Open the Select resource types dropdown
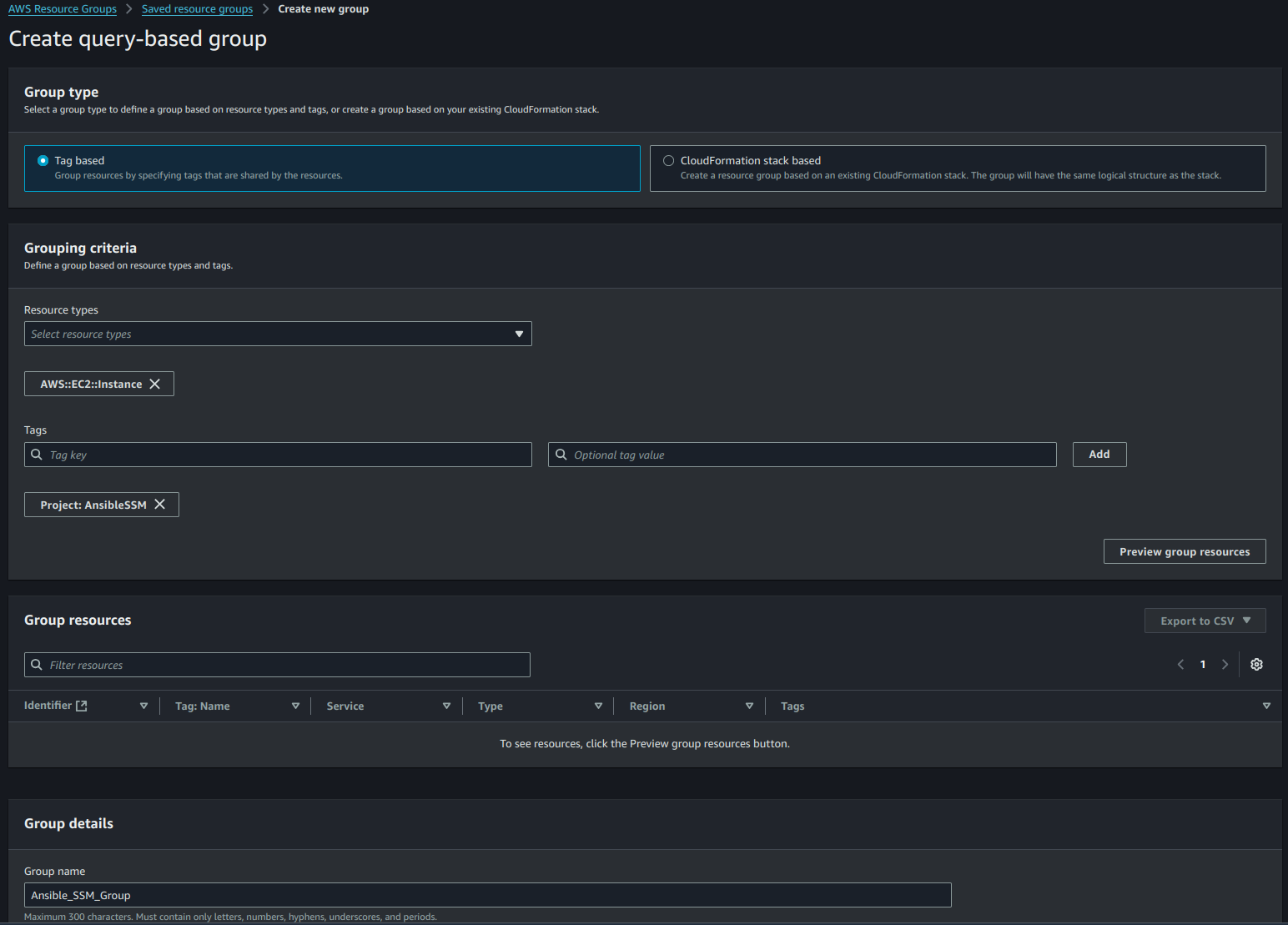The width and height of the screenshot is (1288, 925). click(278, 334)
